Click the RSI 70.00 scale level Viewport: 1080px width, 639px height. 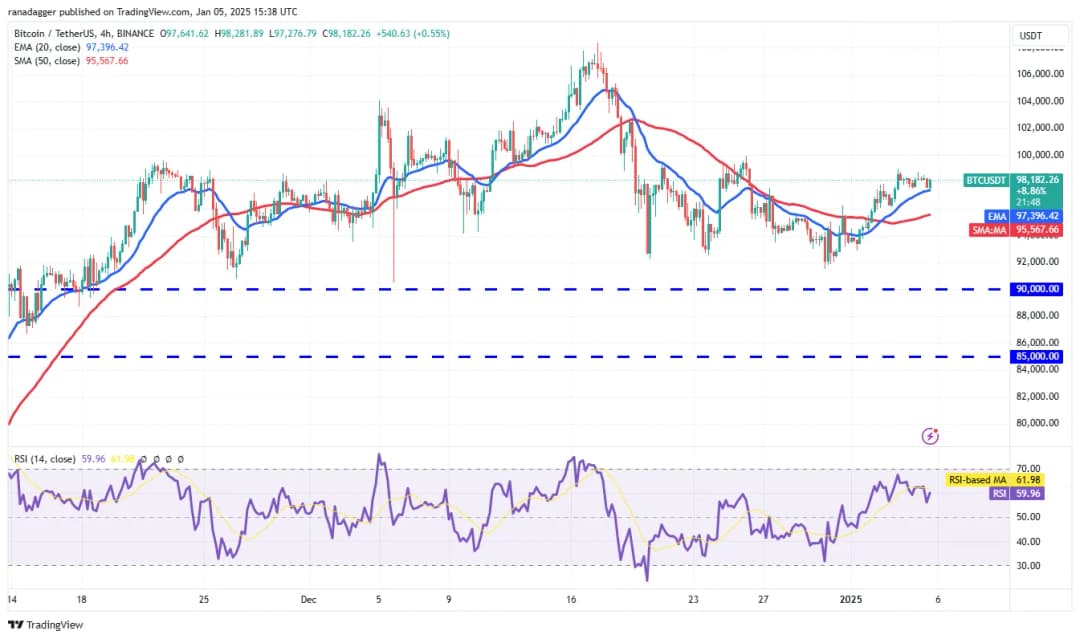[x=1030, y=468]
